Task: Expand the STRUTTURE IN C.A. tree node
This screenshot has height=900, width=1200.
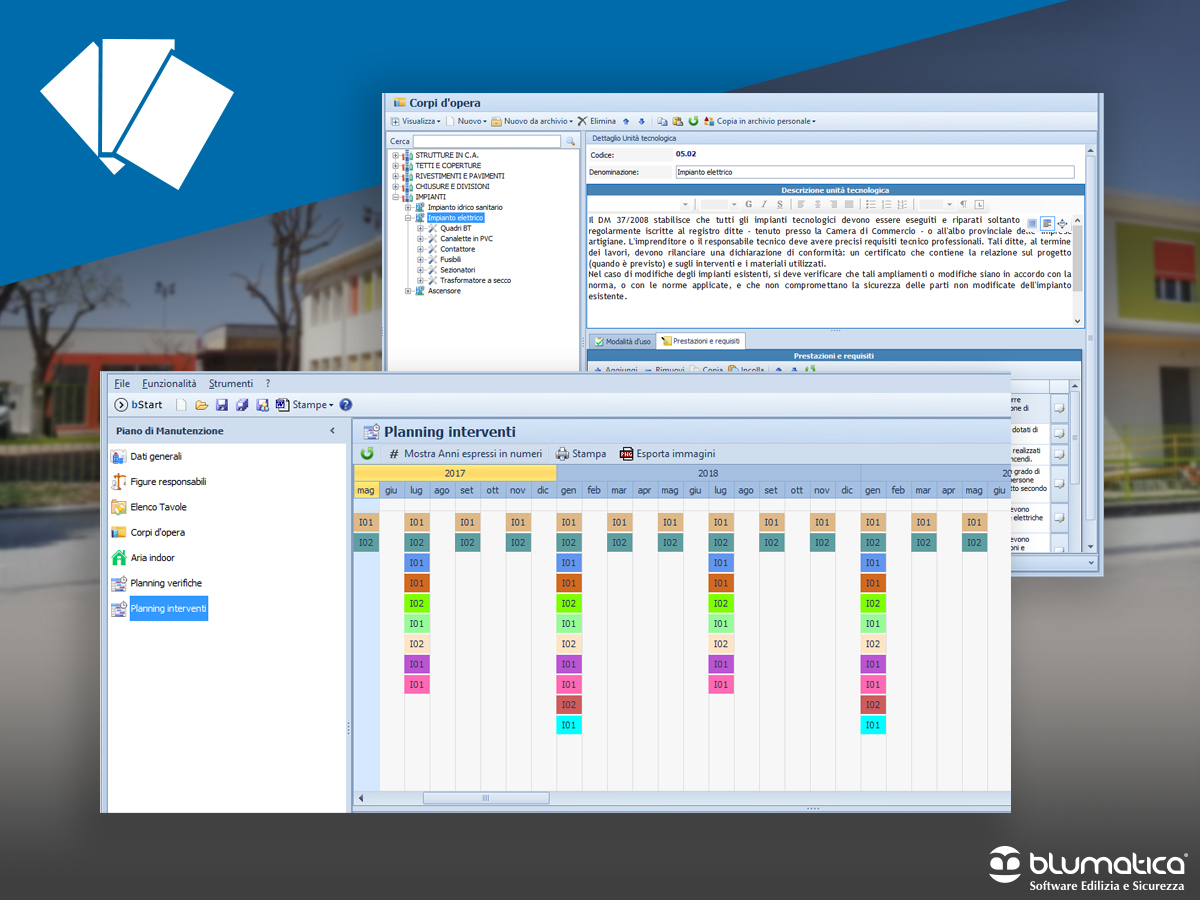Action: pos(395,155)
